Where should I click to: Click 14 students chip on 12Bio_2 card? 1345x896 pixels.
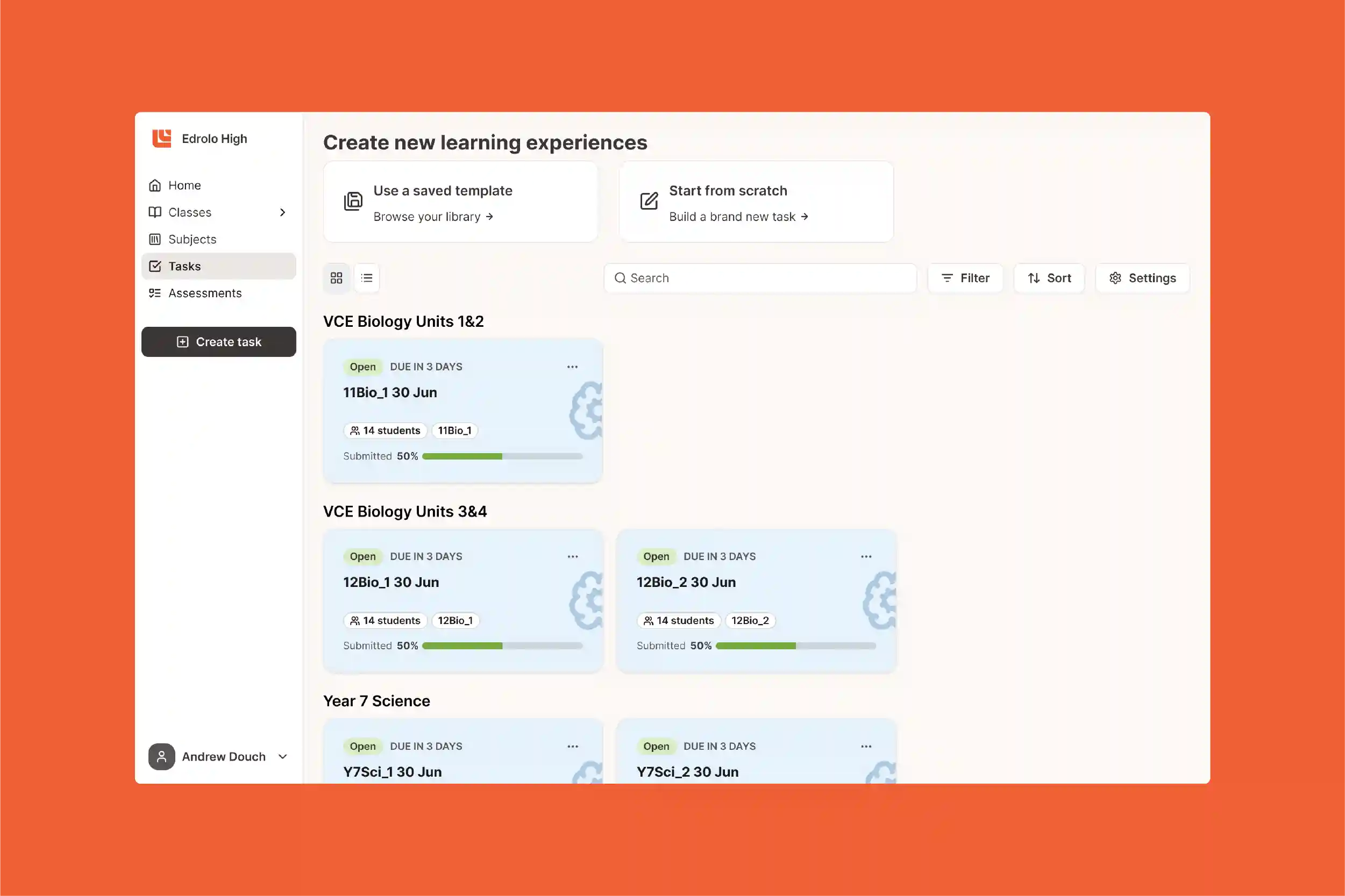coord(679,621)
